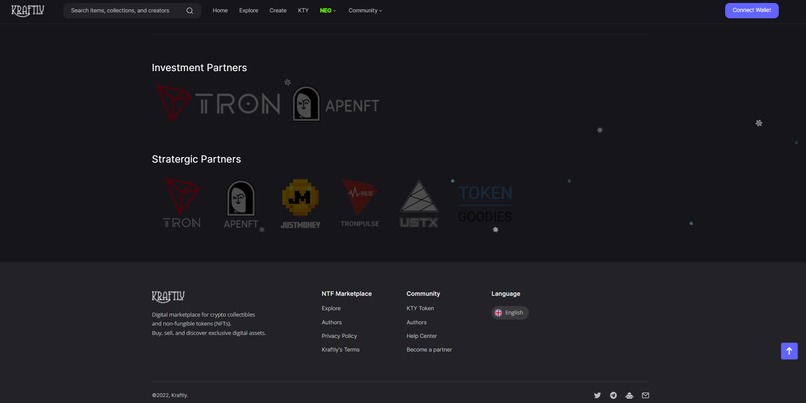Open the Help Center link
The width and height of the screenshot is (806, 403).
(422, 336)
